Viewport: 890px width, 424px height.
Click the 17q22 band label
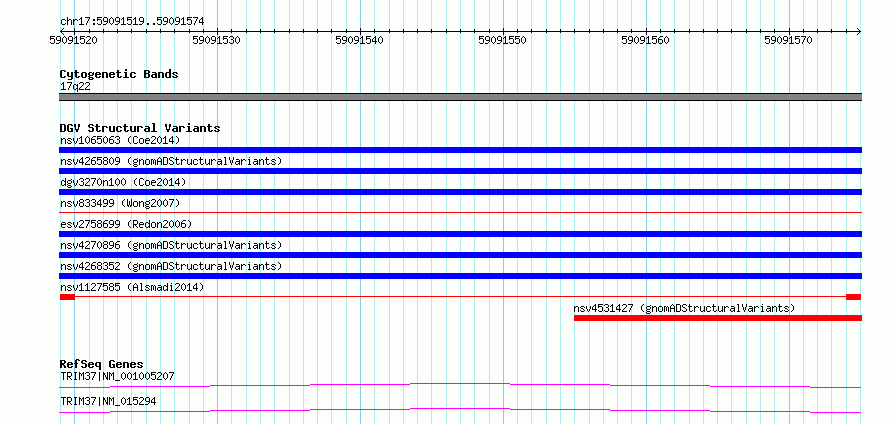(x=75, y=87)
